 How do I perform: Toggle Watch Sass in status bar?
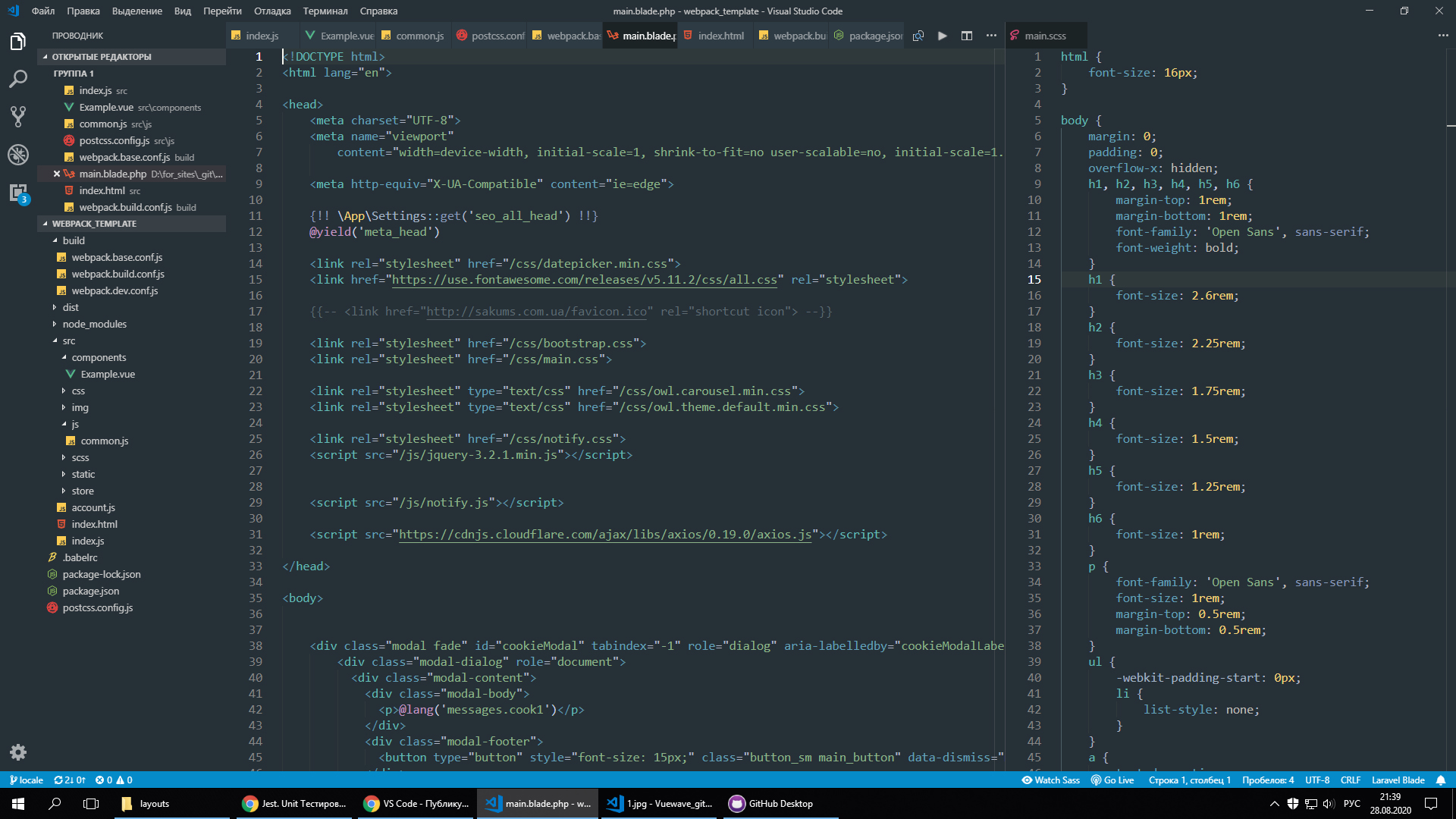pyautogui.click(x=1050, y=780)
